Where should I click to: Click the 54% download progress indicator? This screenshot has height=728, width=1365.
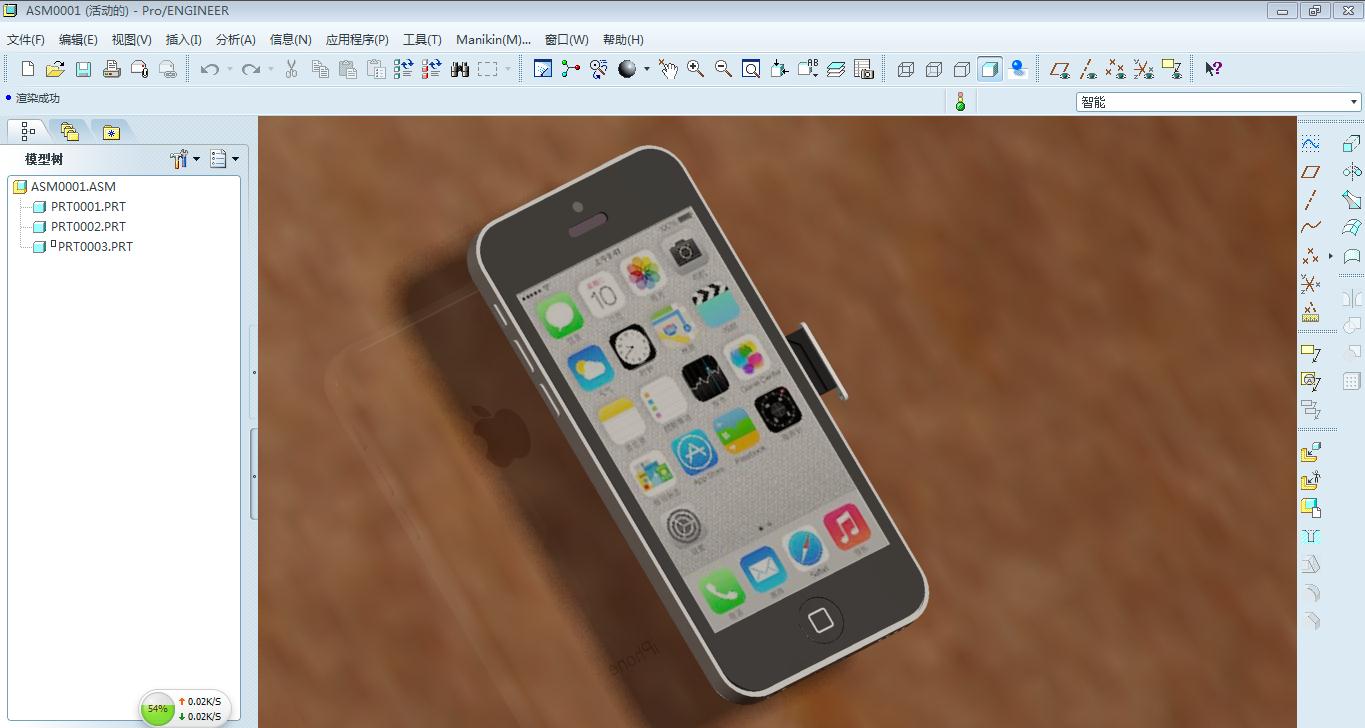[x=157, y=708]
